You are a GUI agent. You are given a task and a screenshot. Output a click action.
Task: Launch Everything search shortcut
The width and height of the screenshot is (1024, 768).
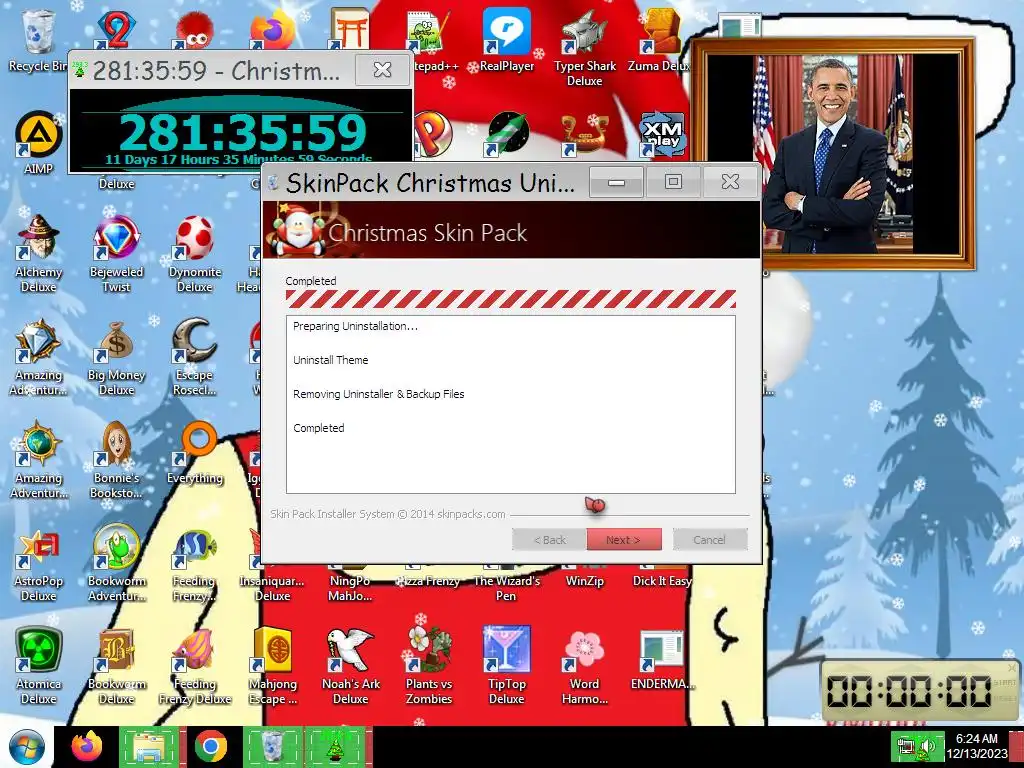pyautogui.click(x=195, y=453)
